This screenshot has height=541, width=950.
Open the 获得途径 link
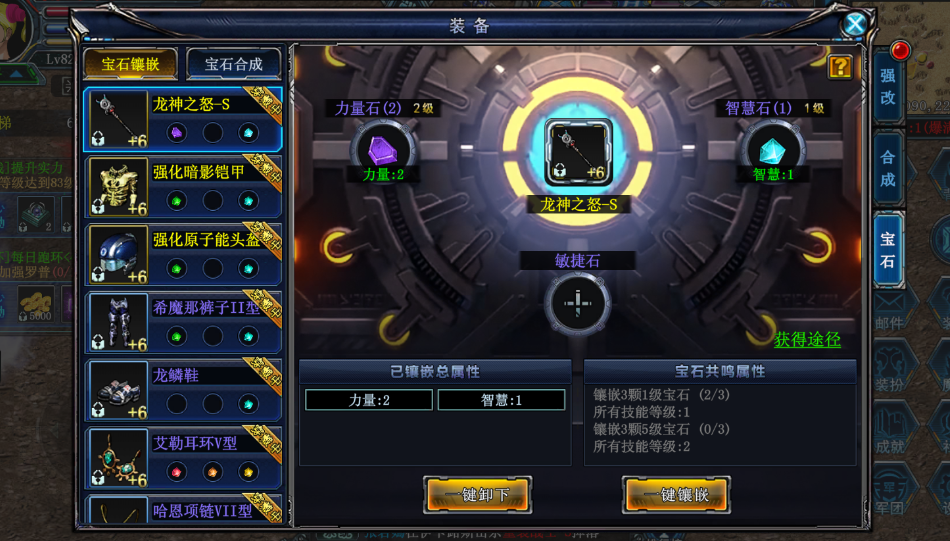(x=807, y=339)
